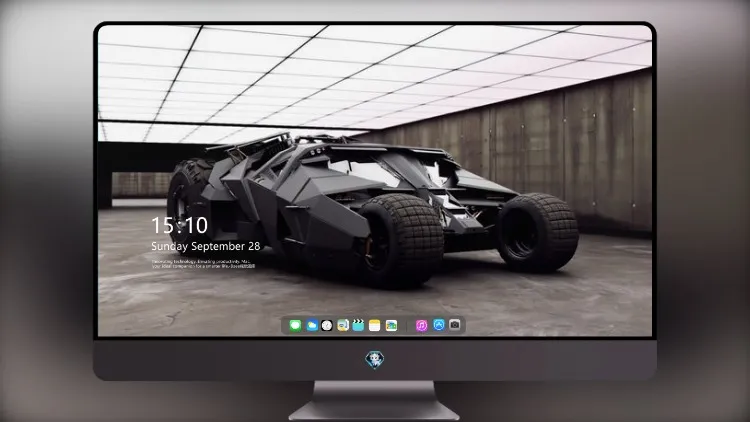This screenshot has width=750, height=422.
Task: Open the Maps app icon in the dock
Action: 343,325
